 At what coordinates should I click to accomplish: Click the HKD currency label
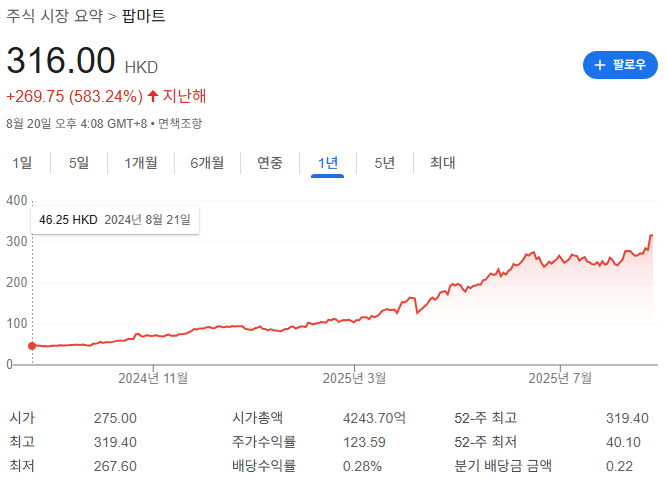[x=141, y=67]
